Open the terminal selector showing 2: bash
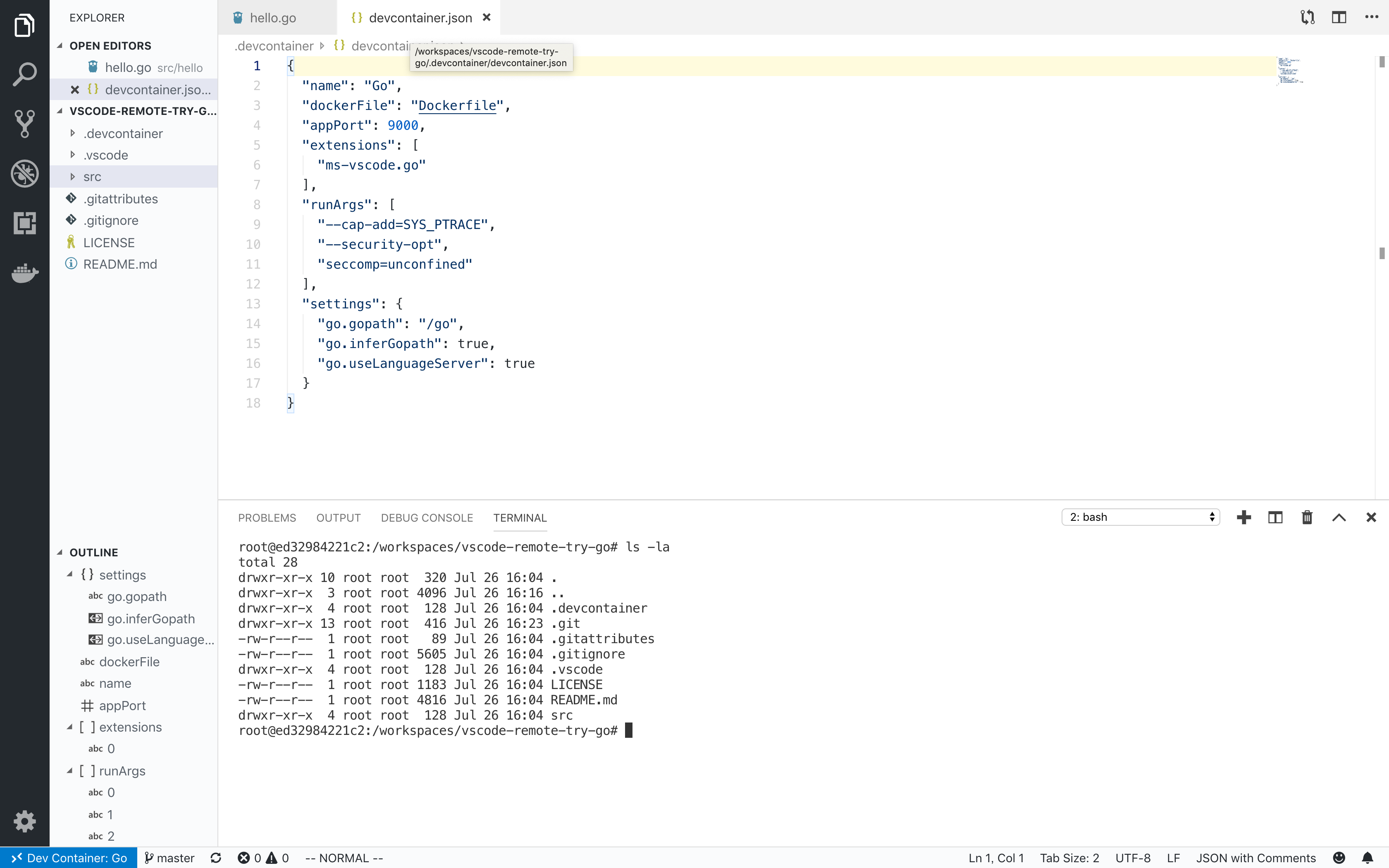The height and width of the screenshot is (868, 1389). coord(1140,517)
